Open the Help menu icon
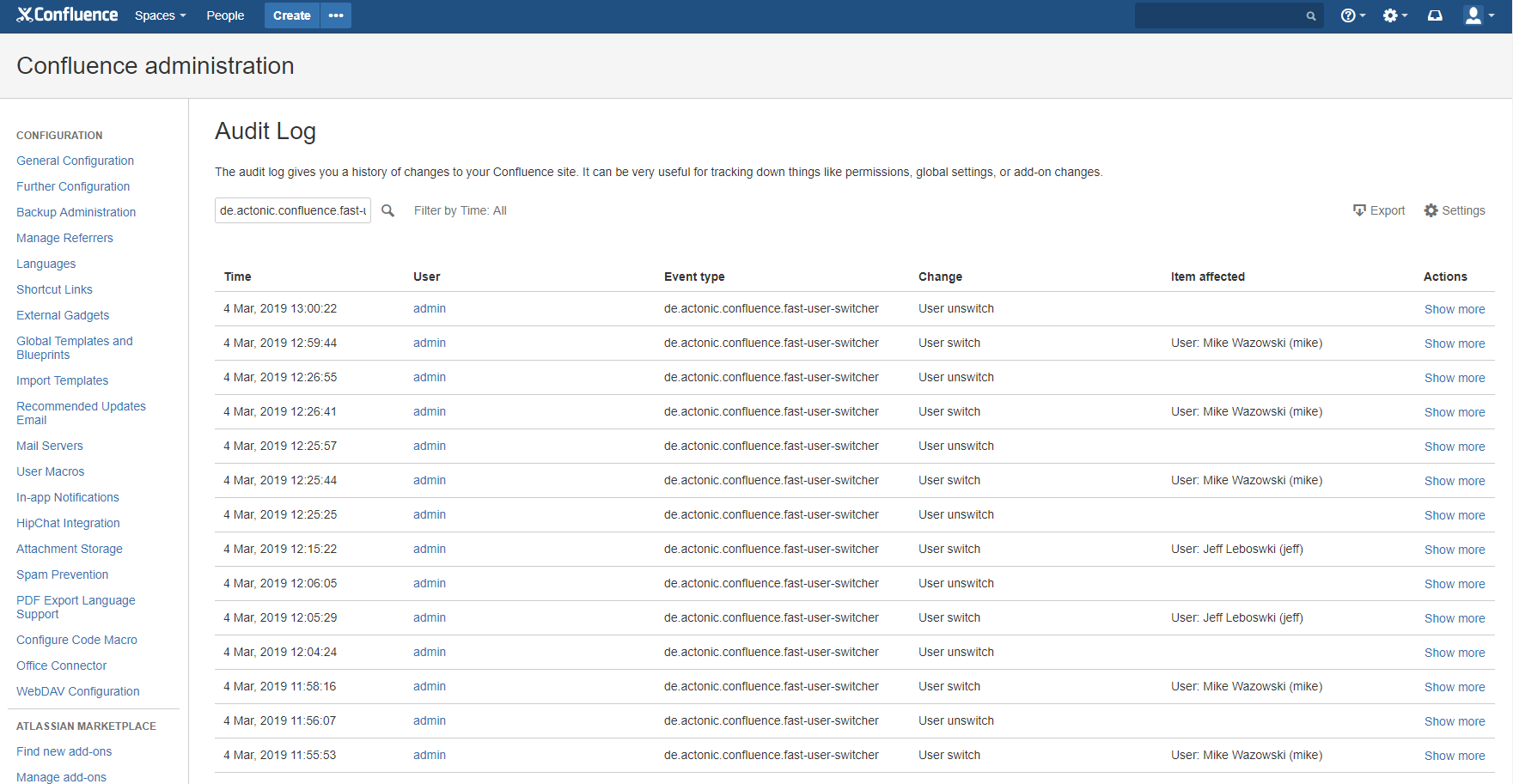Viewport: 1513px width, 784px height. point(1352,15)
